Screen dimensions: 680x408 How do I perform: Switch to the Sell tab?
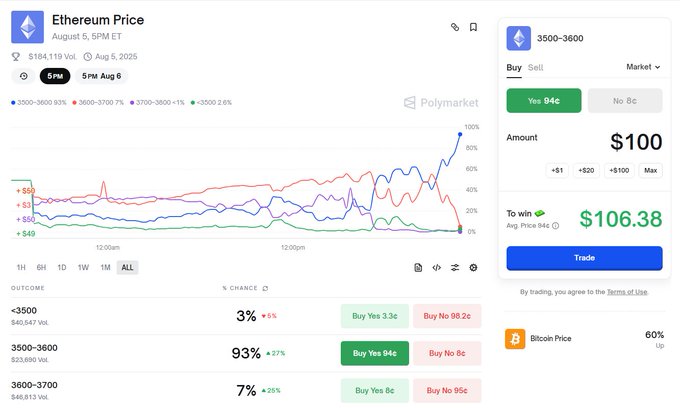pyautogui.click(x=536, y=67)
